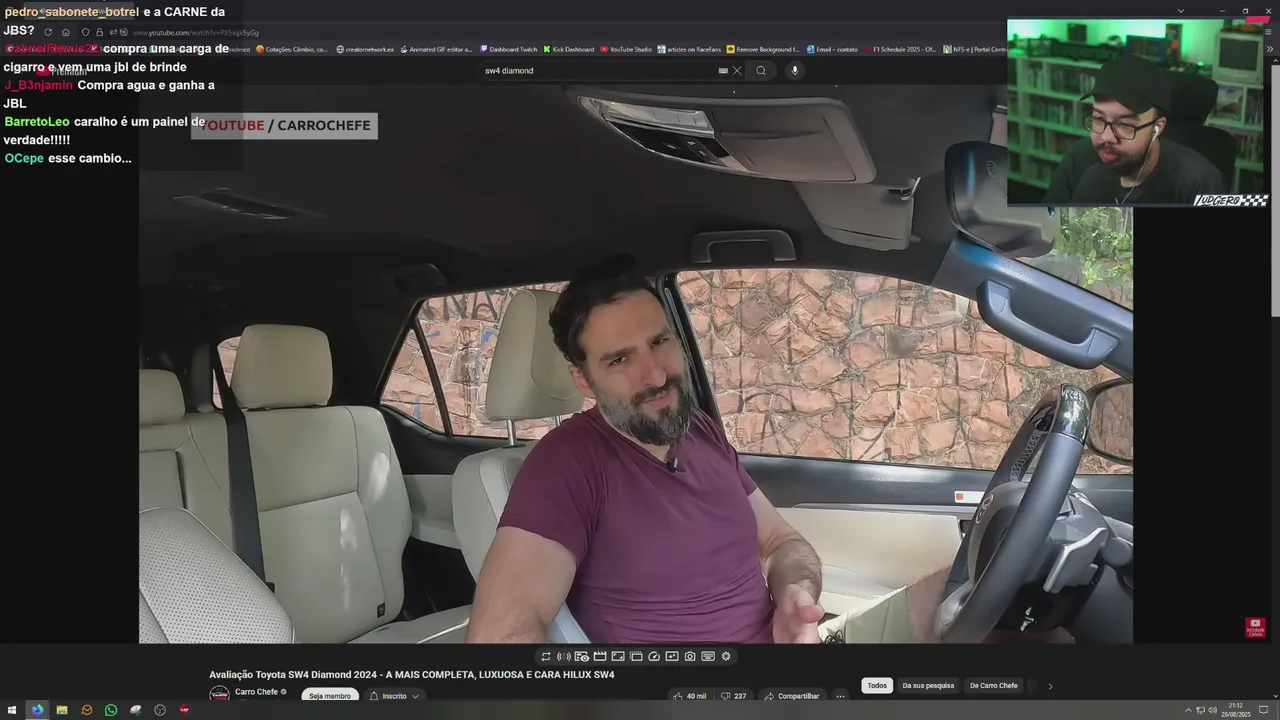Open on-screen keyboard icon in search box

[x=723, y=70]
